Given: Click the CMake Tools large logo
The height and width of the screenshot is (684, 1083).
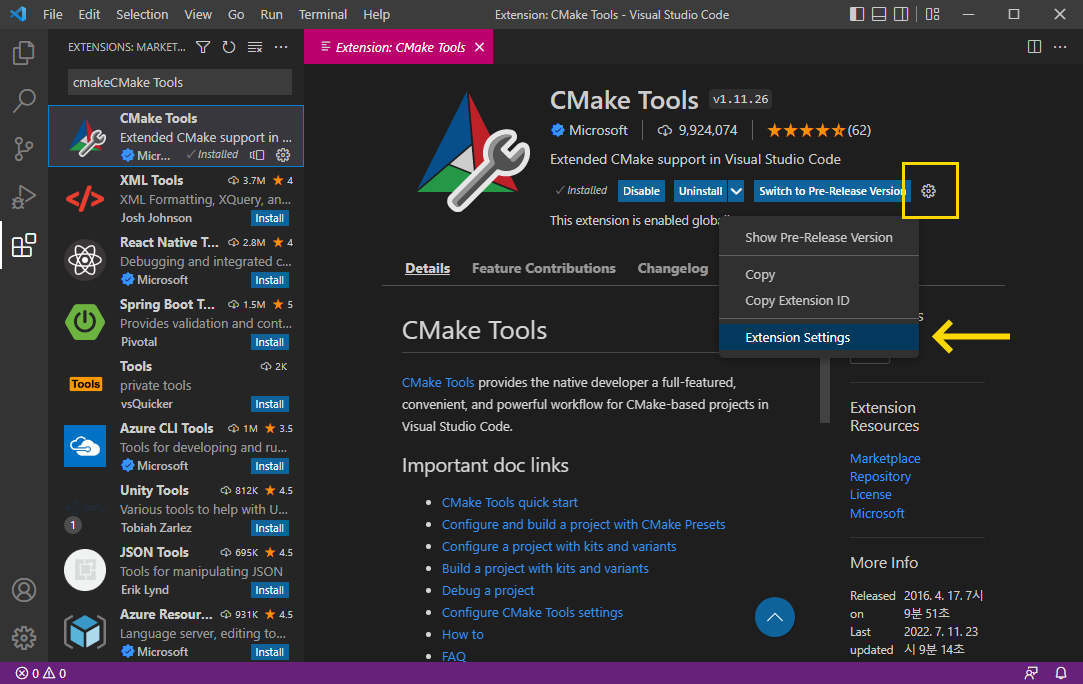Looking at the screenshot, I should click(474, 152).
